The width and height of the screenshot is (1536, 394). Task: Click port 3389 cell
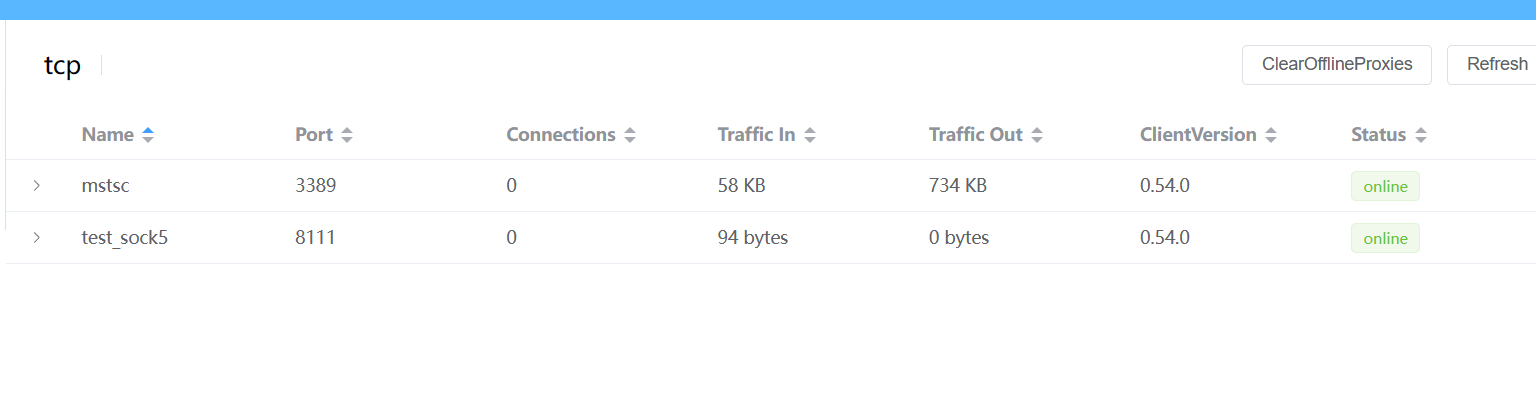(x=318, y=186)
